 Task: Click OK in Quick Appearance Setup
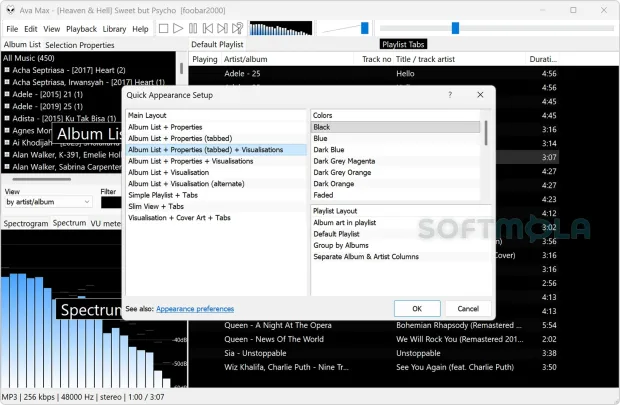coord(417,308)
